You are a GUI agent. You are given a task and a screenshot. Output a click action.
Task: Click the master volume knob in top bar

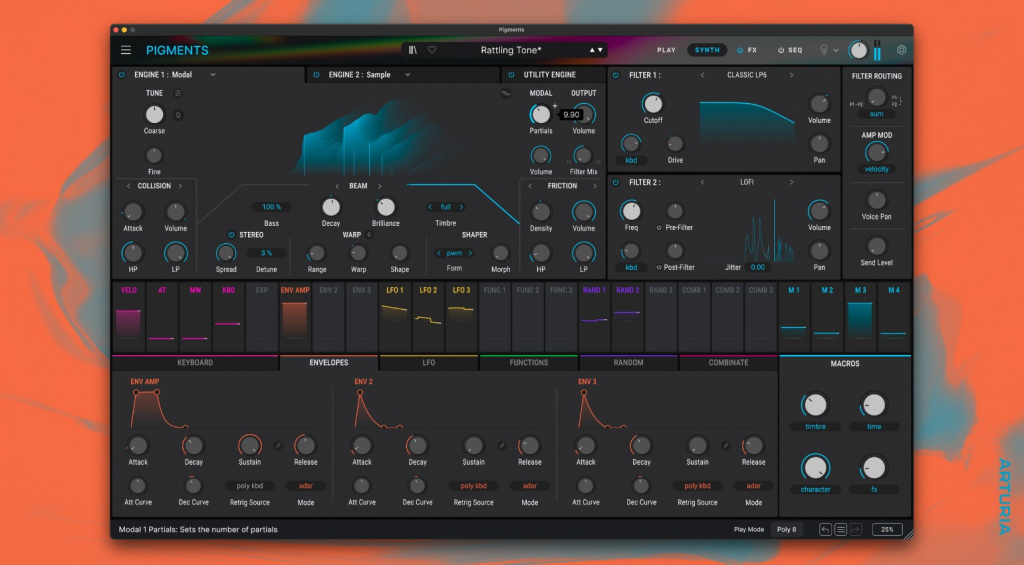(858, 50)
